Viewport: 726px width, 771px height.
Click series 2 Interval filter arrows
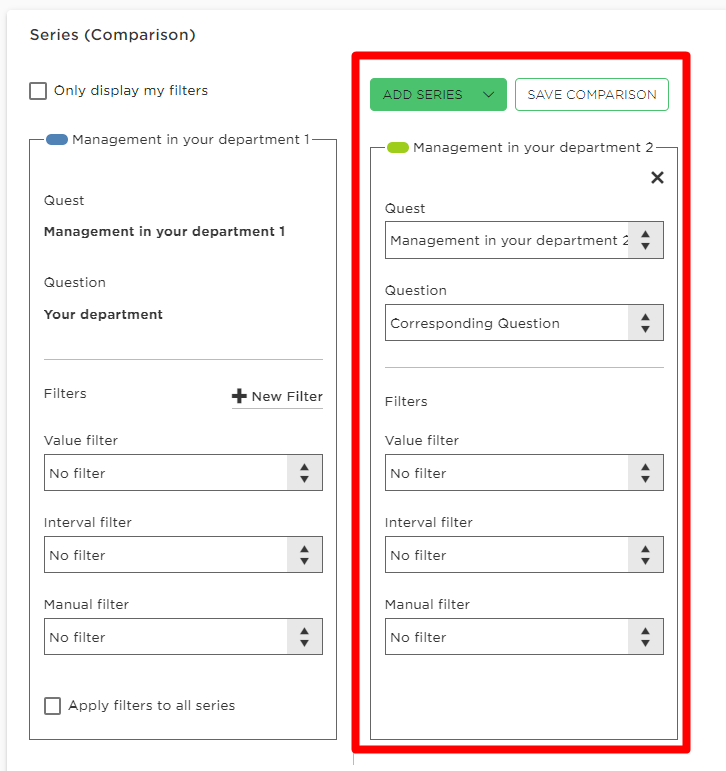click(645, 555)
